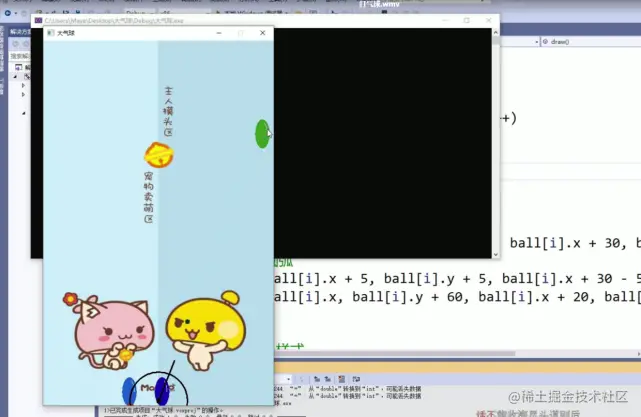
Task: Click the ball[i].y + 60 code line
Action: coord(457,296)
